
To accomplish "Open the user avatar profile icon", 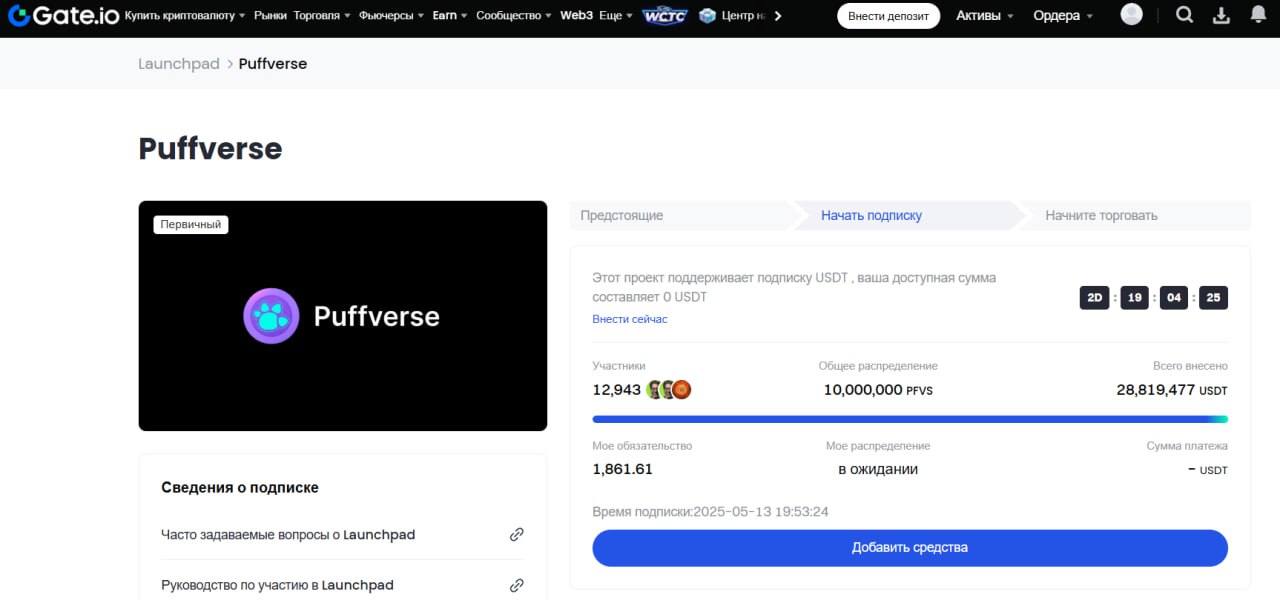I will (x=1131, y=14).
